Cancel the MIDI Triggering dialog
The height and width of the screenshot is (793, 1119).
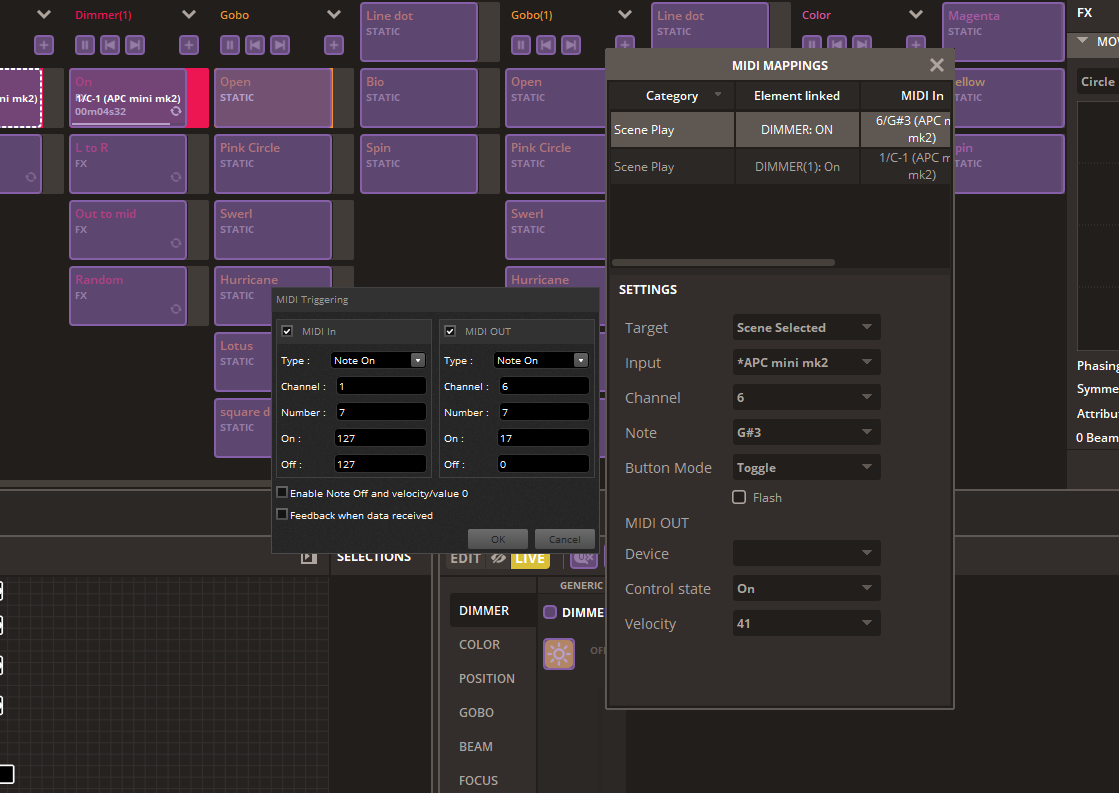tap(564, 539)
